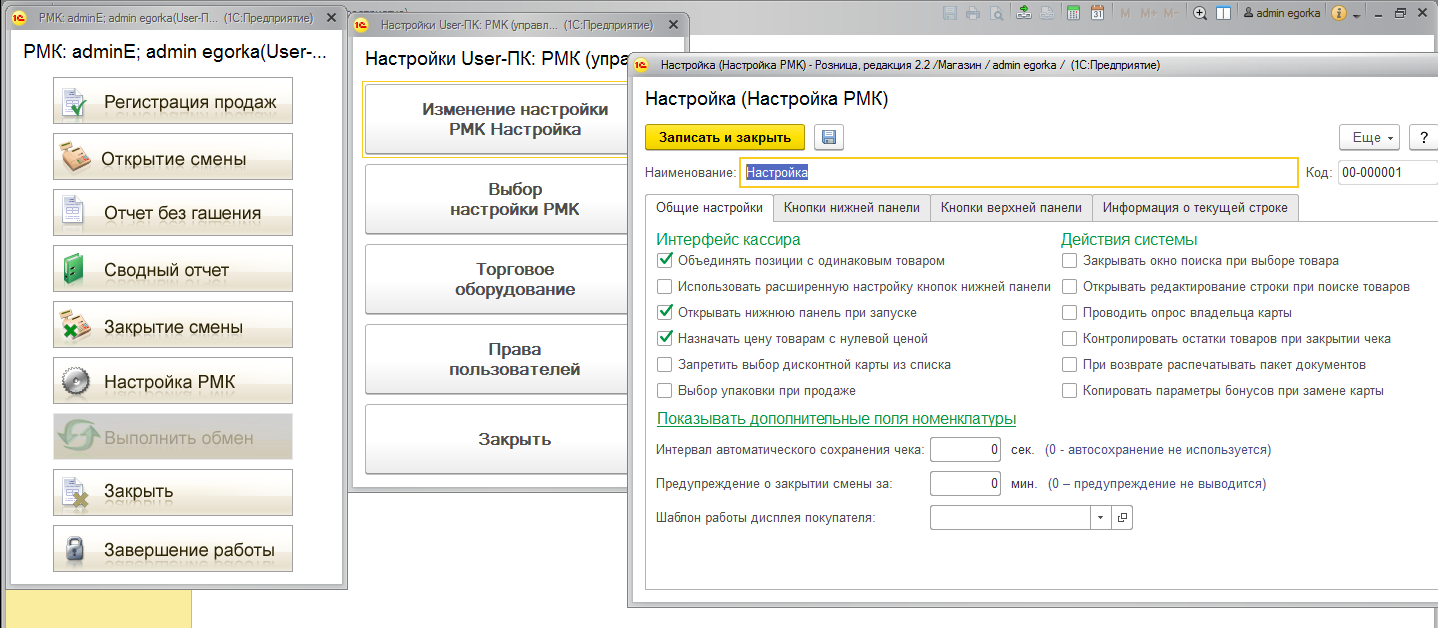
Task: Click Записать и закрыть button
Action: click(725, 137)
